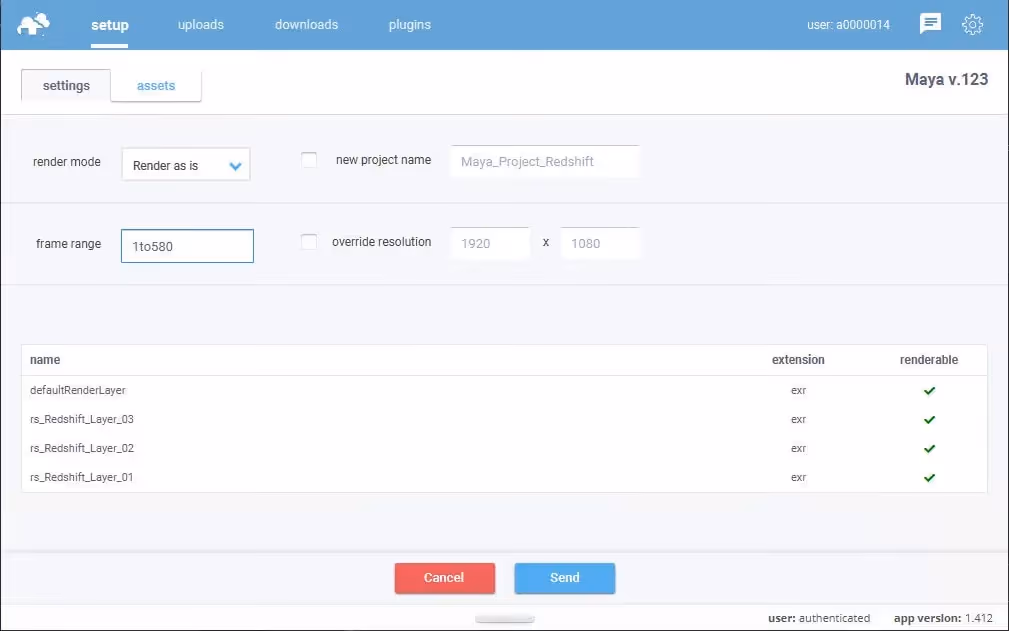Open the messages chat icon
Viewport: 1009px width, 631px height.
(x=930, y=24)
